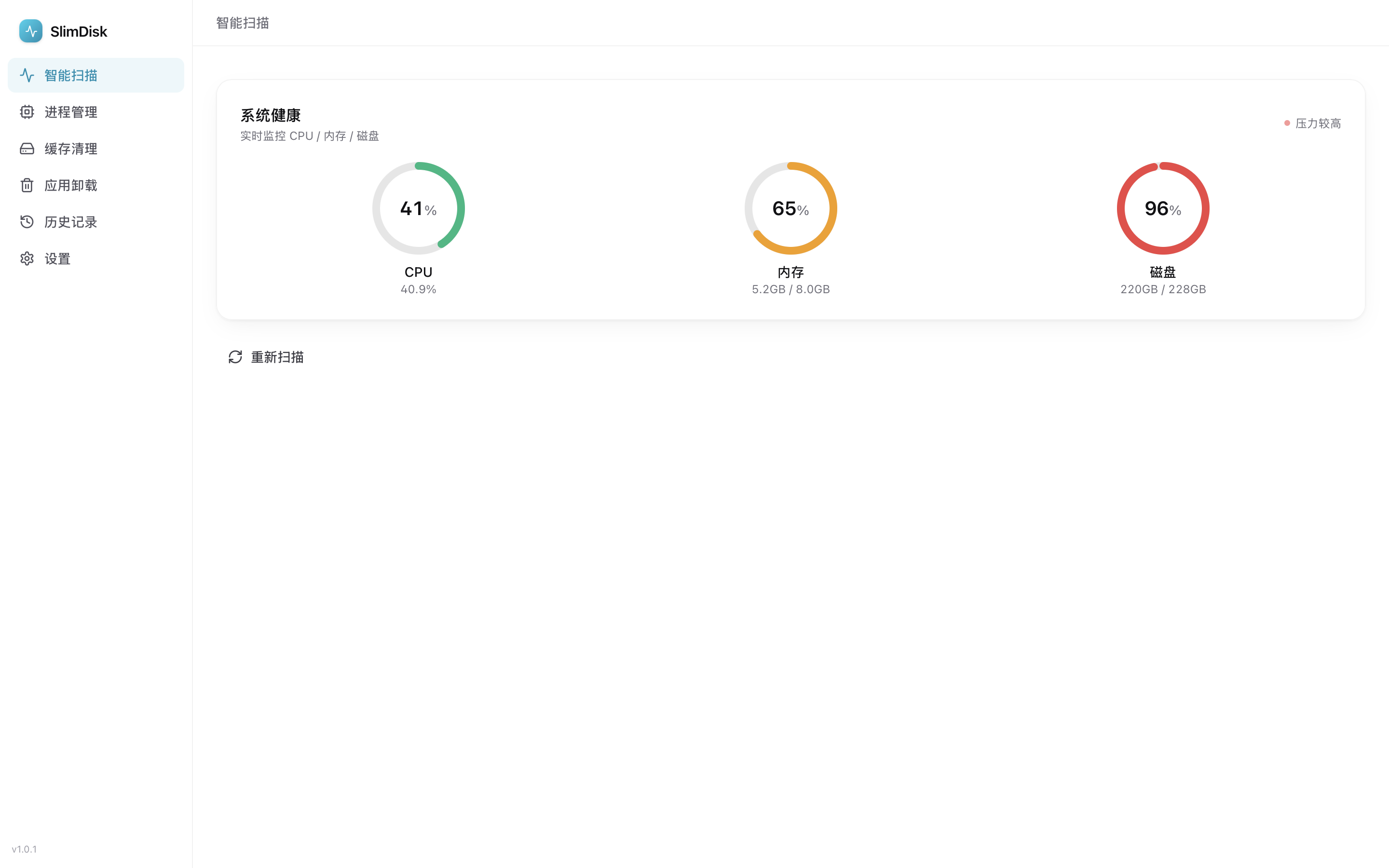The image size is (1389, 868).
Task: Go to 缓存清理 page
Action: click(96, 149)
